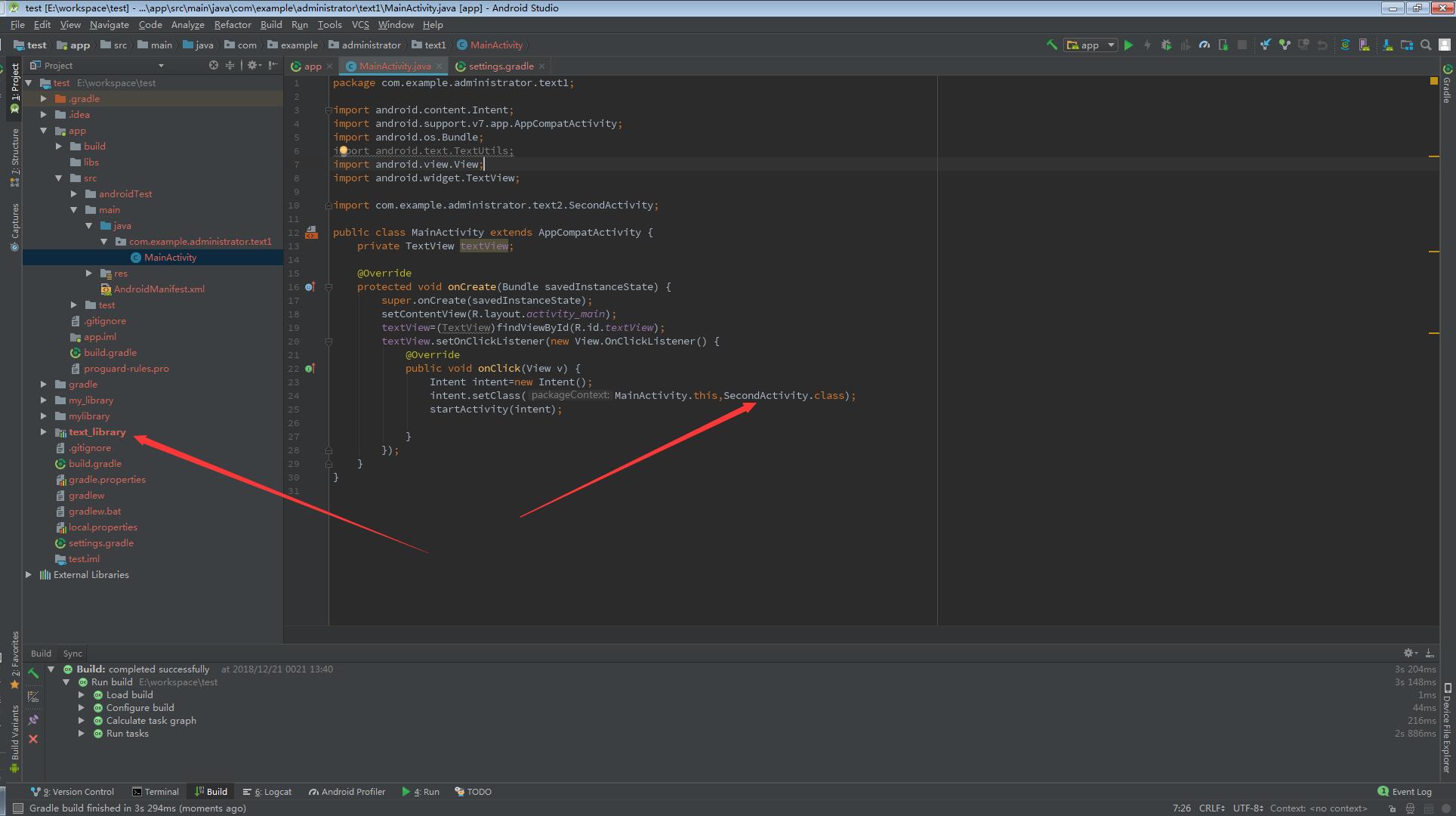Open the SDK Manager toolbar icon
Image resolution: width=1456 pixels, height=816 pixels.
1388,45
